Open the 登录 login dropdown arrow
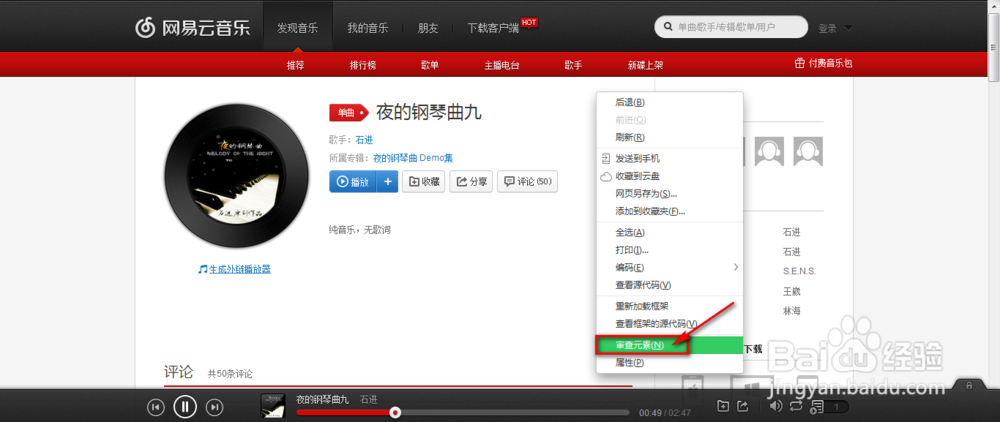Image resolution: width=1000 pixels, height=422 pixels. pos(848,28)
